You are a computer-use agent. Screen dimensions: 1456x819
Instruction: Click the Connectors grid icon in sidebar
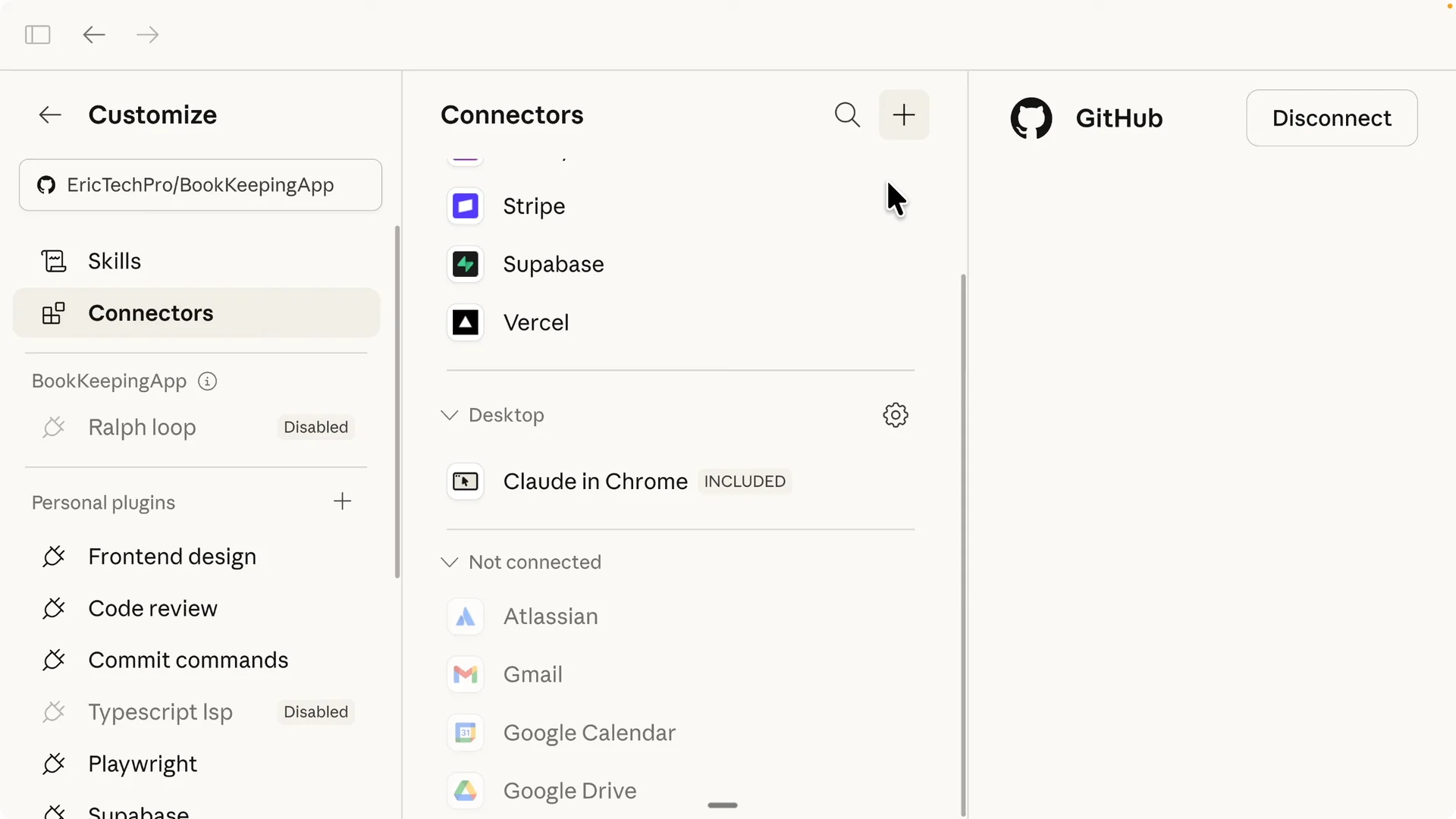pyautogui.click(x=53, y=313)
